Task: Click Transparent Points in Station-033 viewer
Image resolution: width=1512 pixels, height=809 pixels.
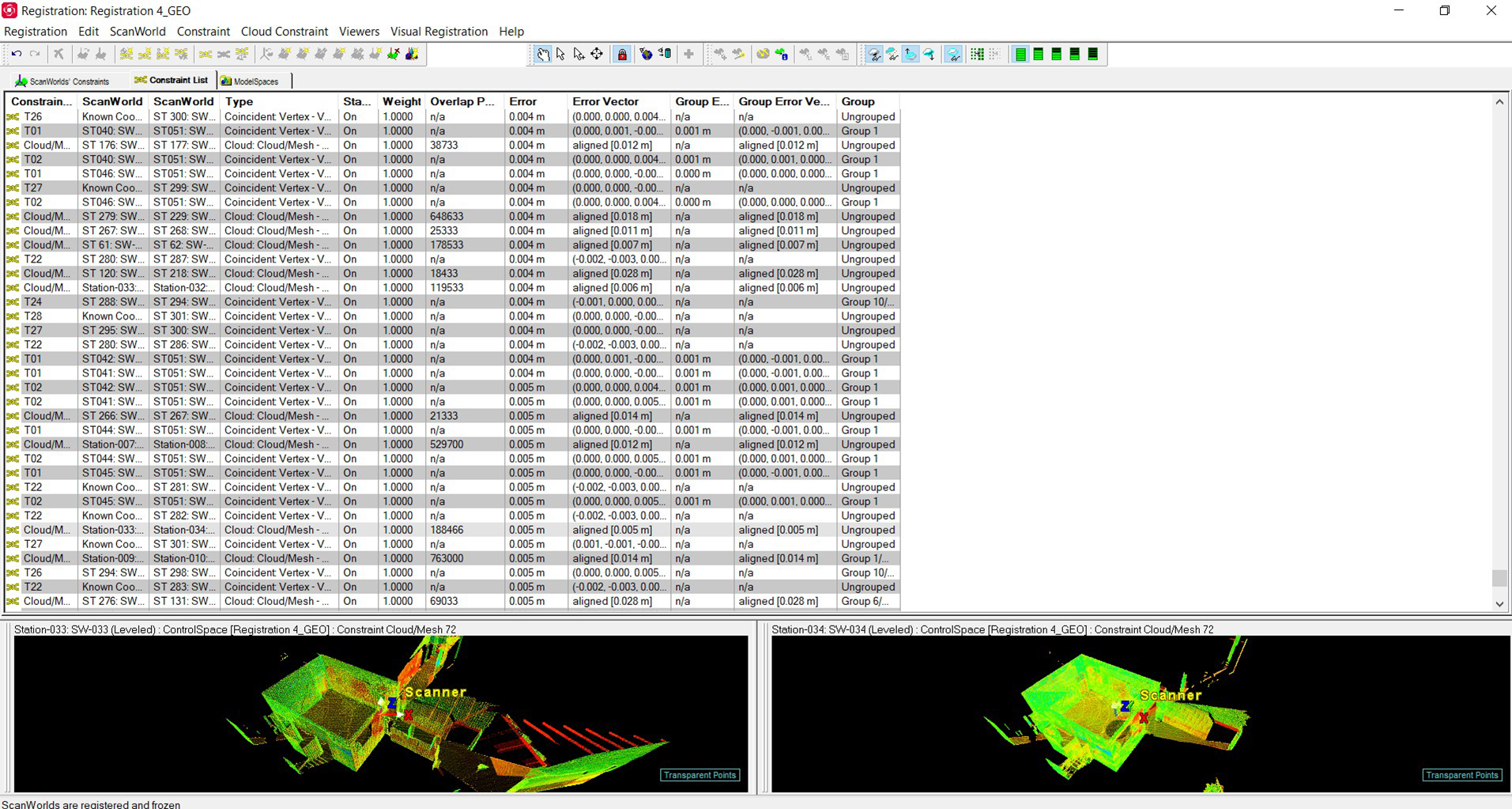Action: point(699,775)
